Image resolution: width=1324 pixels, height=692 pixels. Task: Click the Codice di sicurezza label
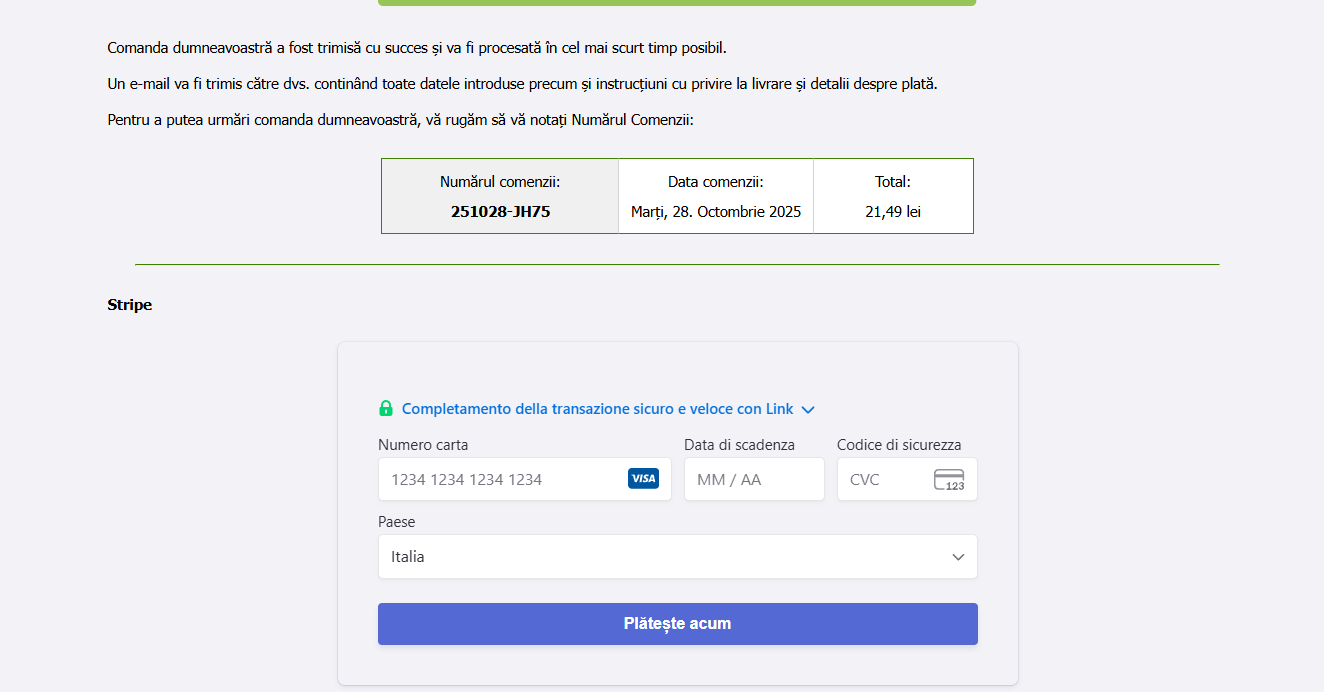click(899, 445)
